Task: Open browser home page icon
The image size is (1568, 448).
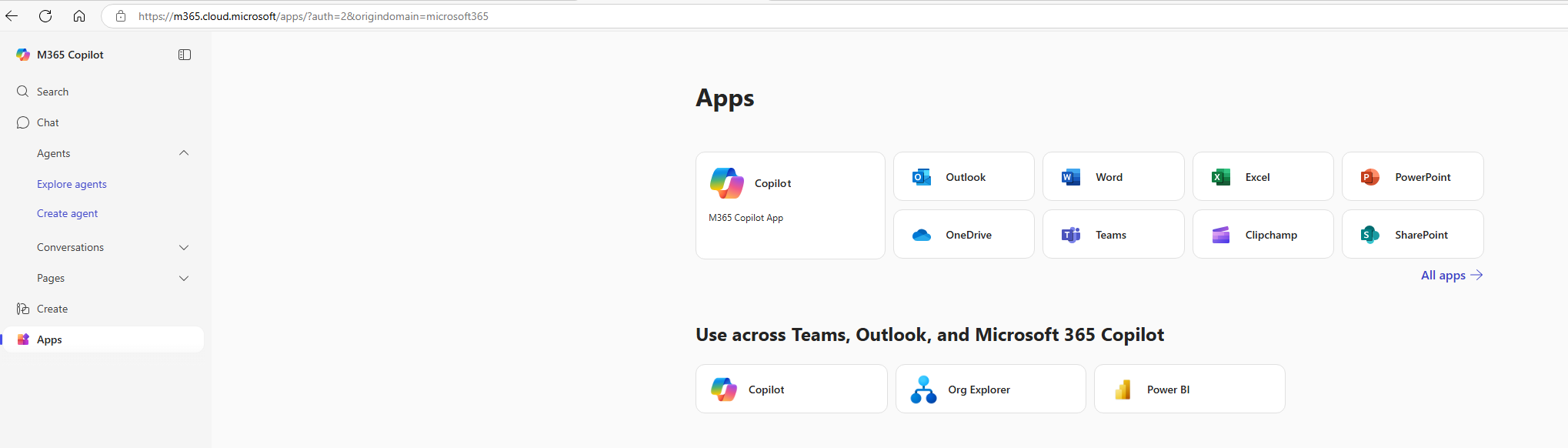Action: 79,16
